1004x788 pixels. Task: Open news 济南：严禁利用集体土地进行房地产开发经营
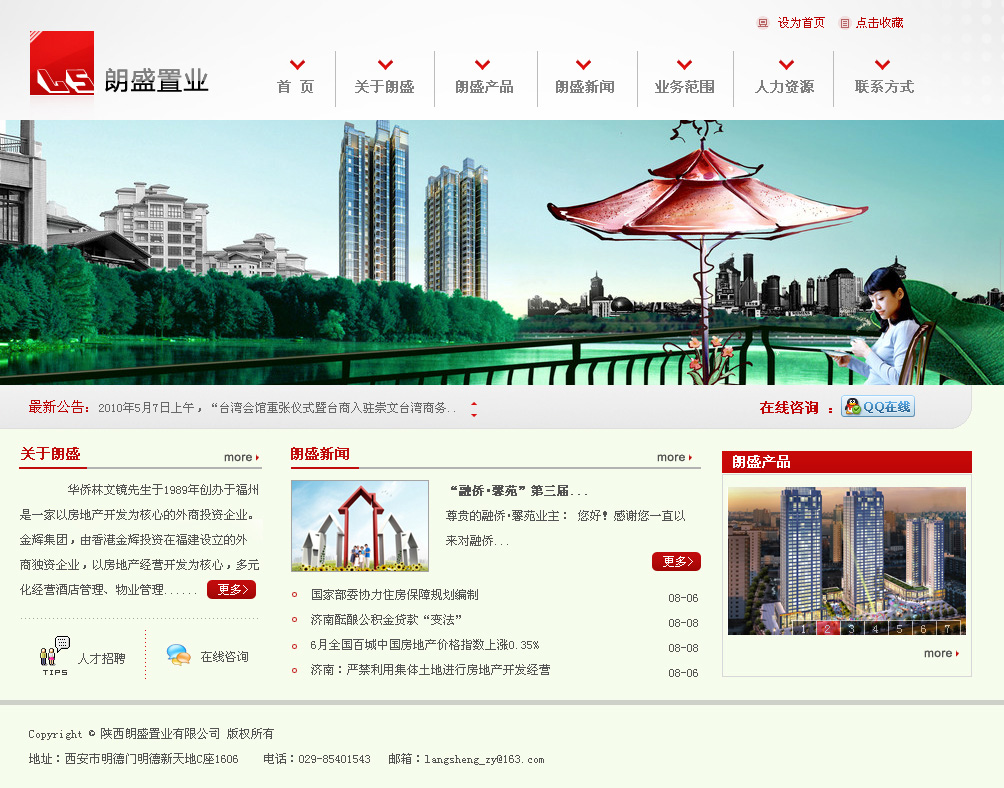coord(430,670)
